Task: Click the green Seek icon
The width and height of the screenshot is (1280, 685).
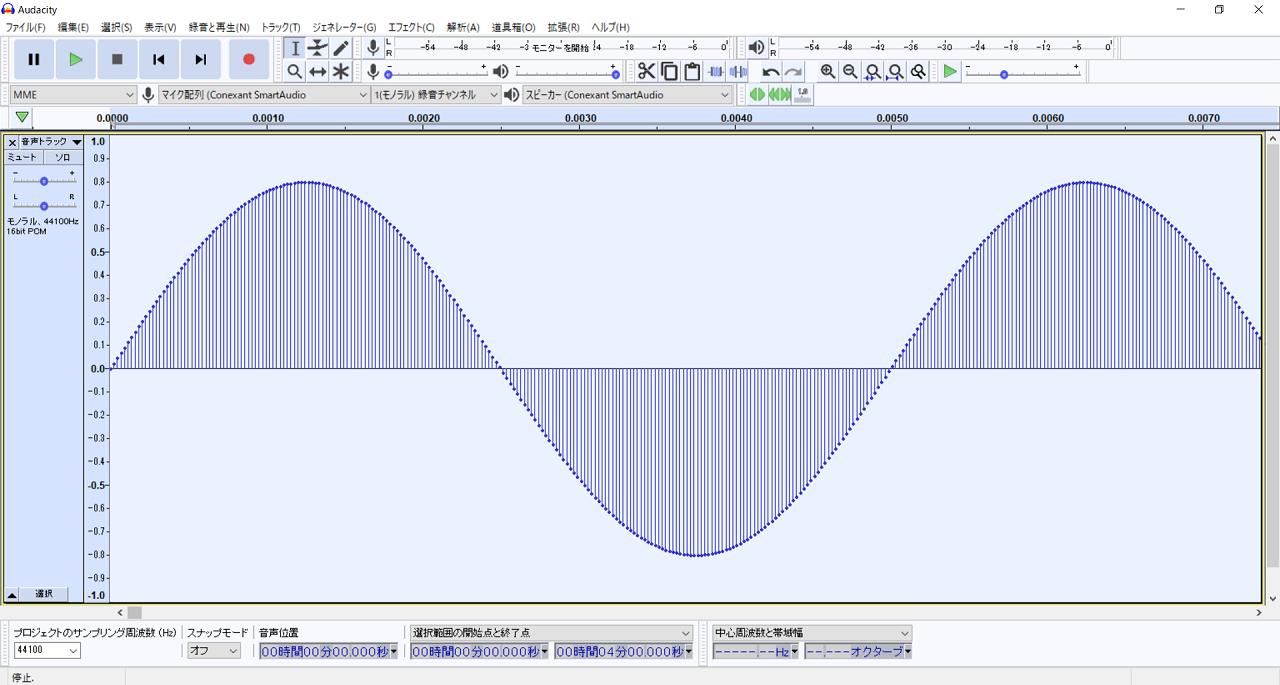Action: point(779,94)
